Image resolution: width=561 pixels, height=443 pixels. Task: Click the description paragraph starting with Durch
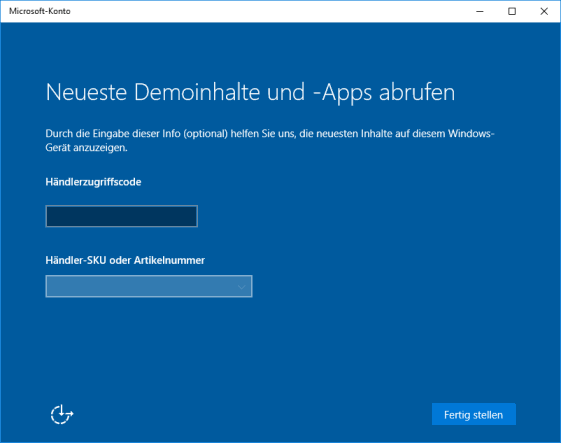coord(270,140)
